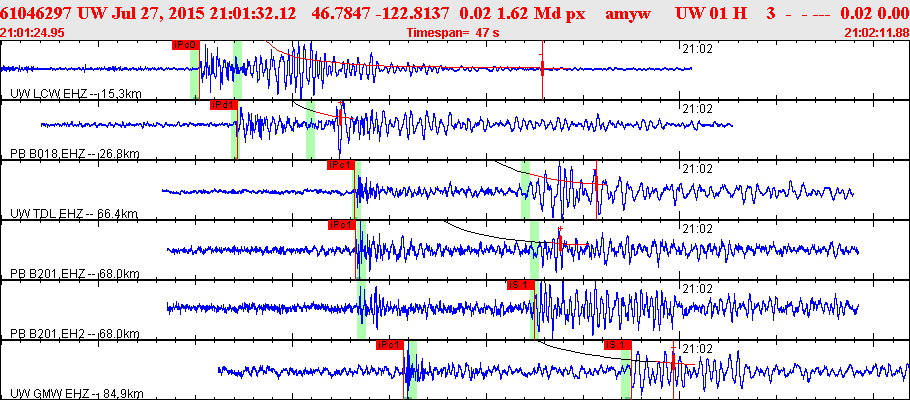Click the 21:02 time tick on B018 trace

click(x=696, y=109)
